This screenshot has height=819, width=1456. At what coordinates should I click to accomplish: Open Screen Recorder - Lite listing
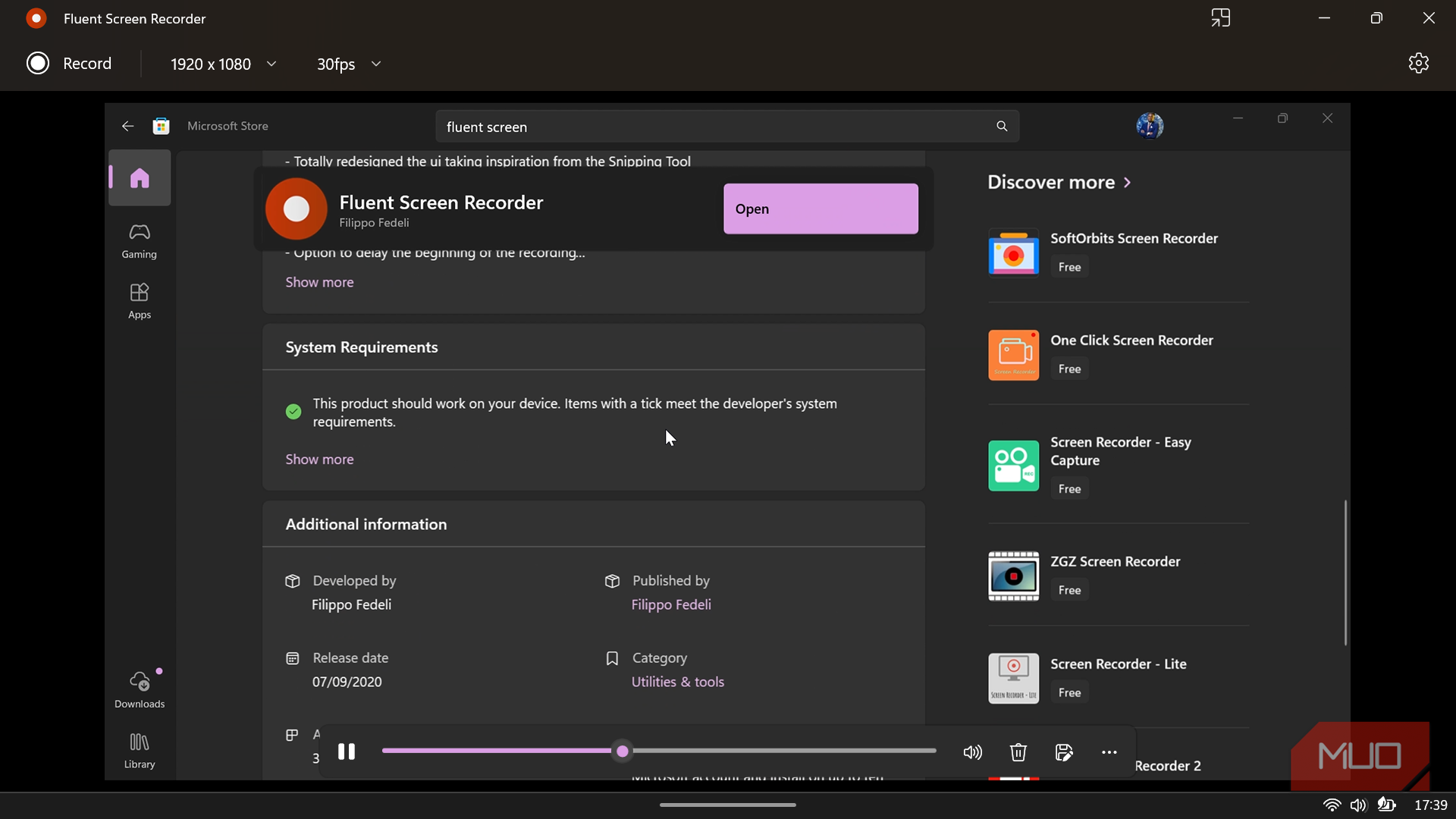[x=1119, y=678]
